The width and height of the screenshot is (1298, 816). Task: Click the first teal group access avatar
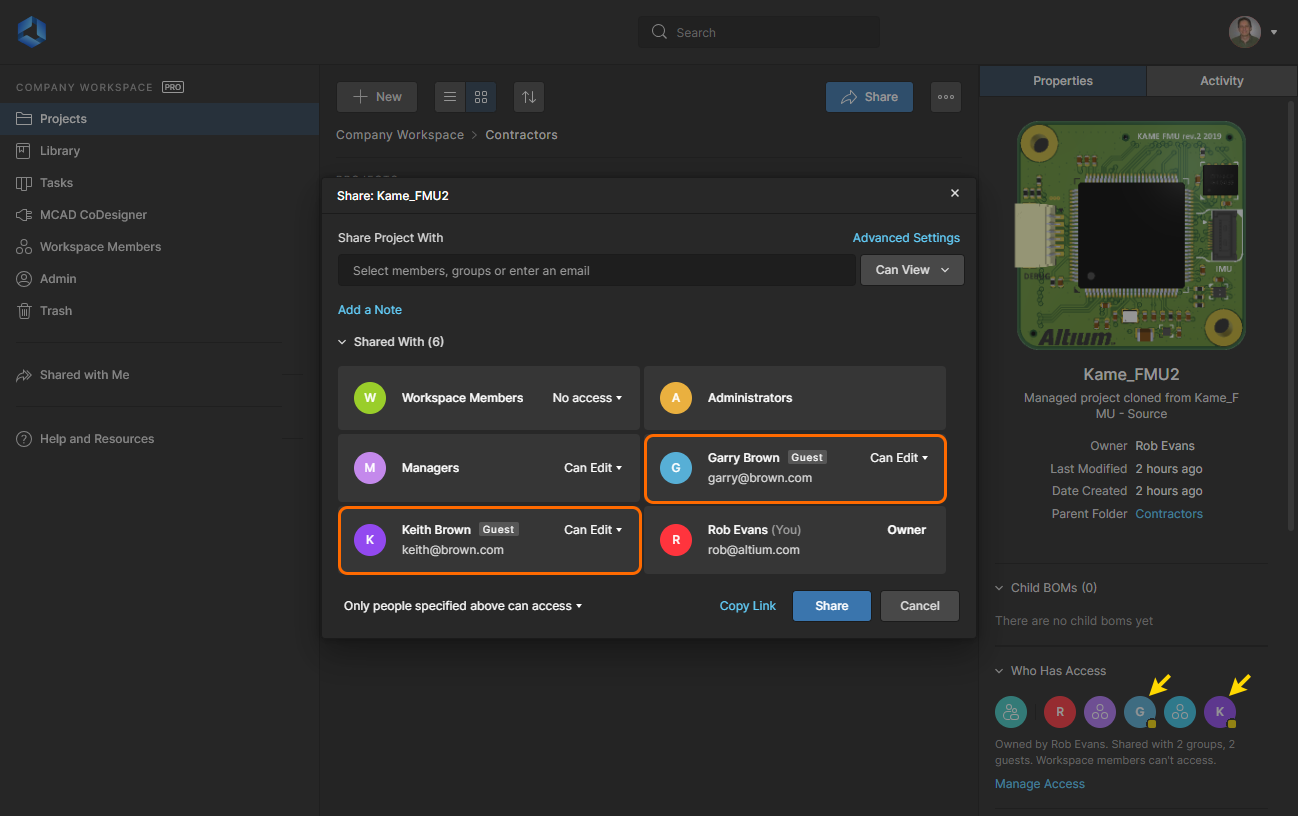pyautogui.click(x=1011, y=712)
